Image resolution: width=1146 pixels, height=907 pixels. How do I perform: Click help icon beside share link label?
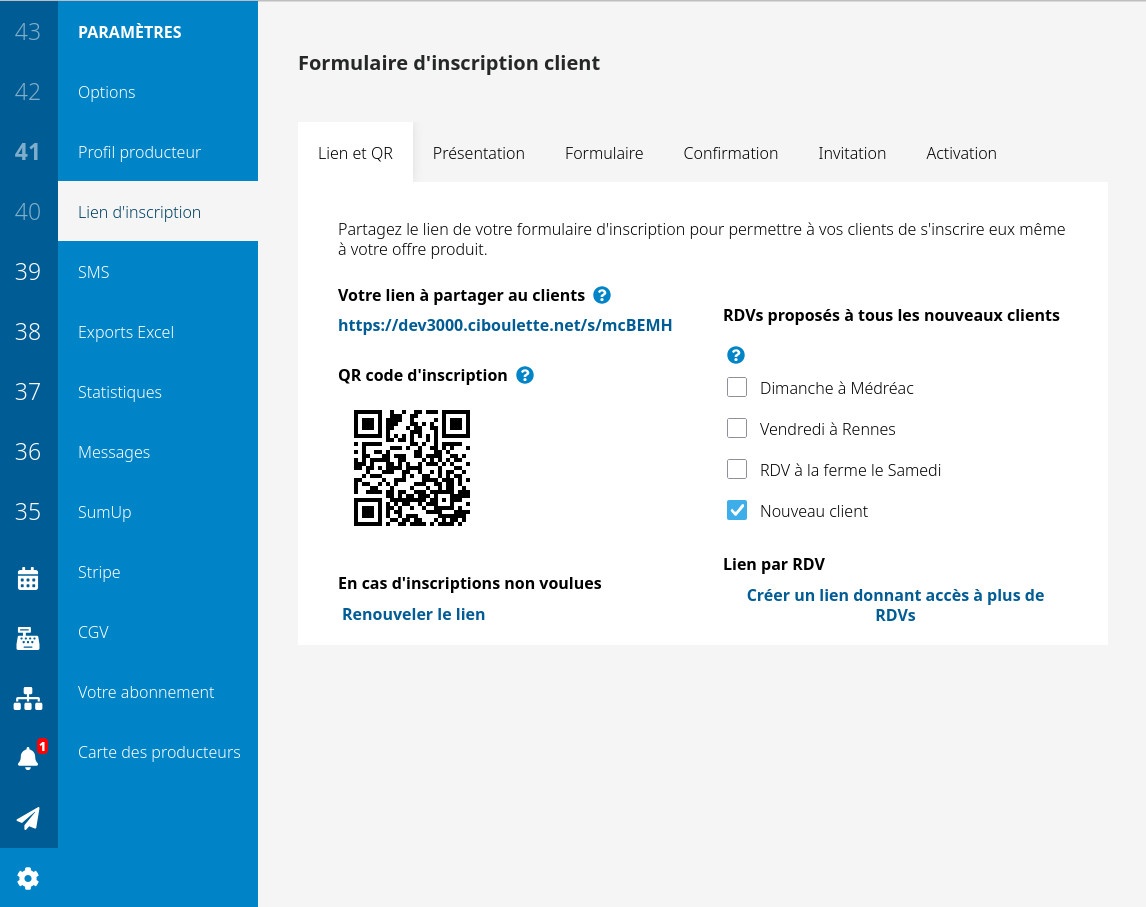[x=602, y=295]
